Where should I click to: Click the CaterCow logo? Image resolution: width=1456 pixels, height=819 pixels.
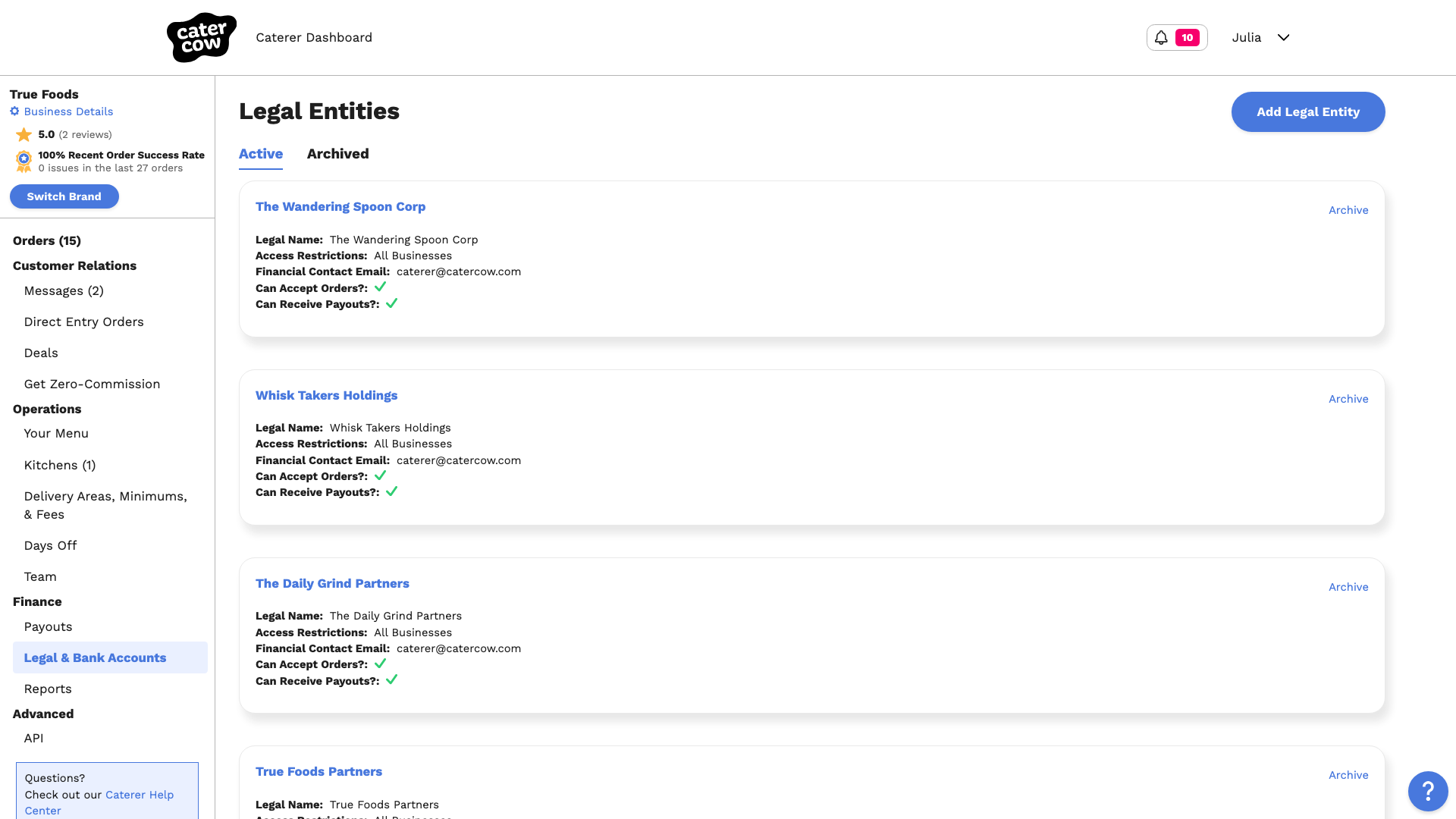pos(202,37)
